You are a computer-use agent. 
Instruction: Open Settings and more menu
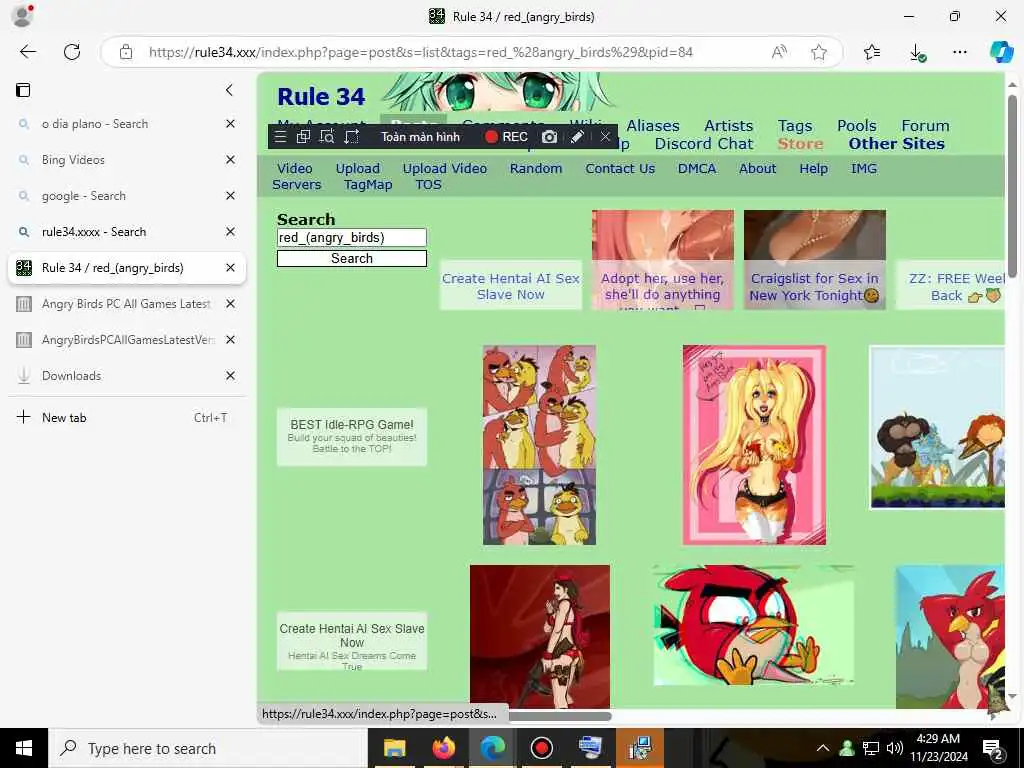[959, 52]
